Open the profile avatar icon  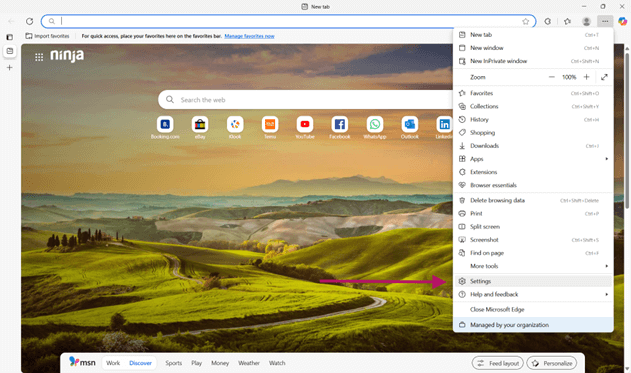click(586, 21)
